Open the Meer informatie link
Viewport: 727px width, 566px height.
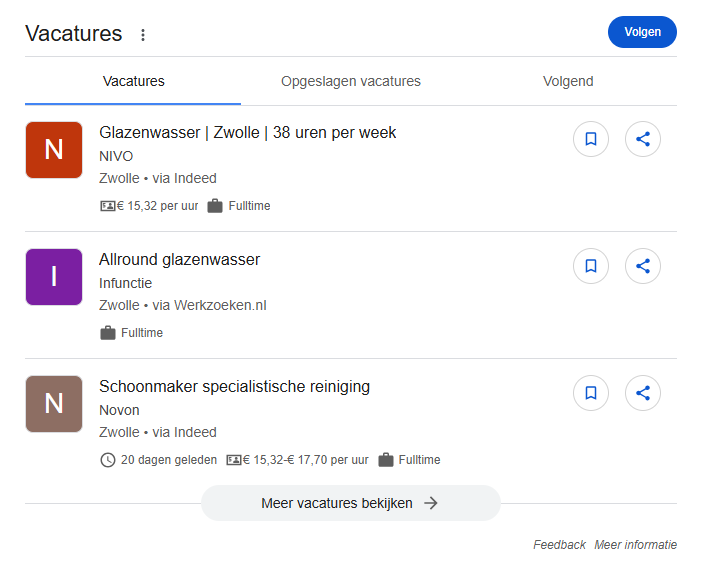[x=635, y=545]
